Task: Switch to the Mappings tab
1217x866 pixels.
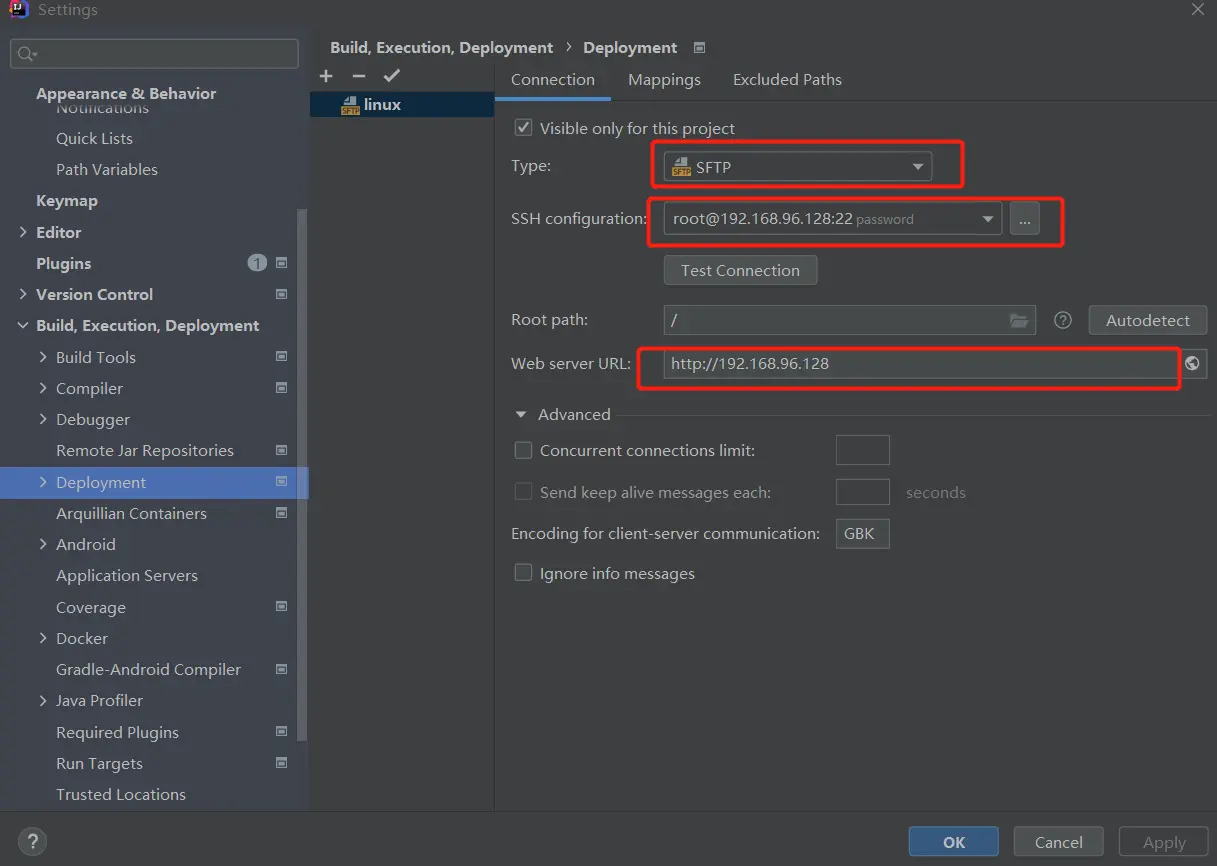Action: 664,80
